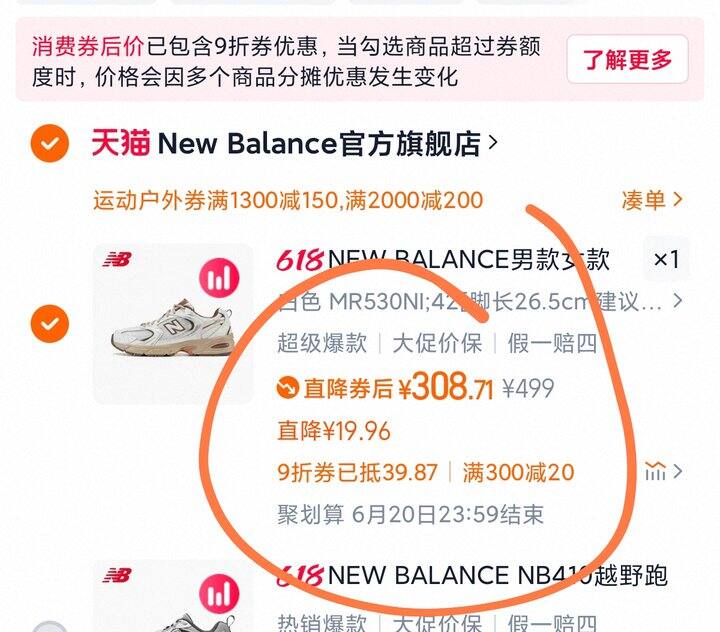Tap the 618 badge on MR530 title
The height and width of the screenshot is (632, 720).
click(300, 260)
